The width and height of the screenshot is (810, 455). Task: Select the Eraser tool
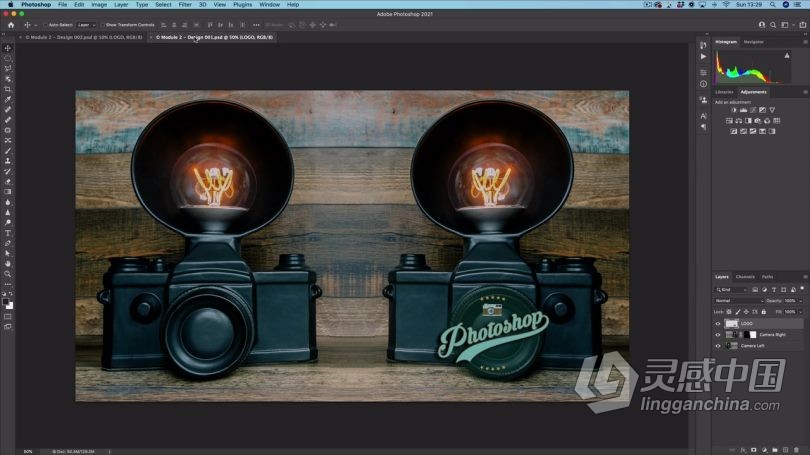pos(8,182)
